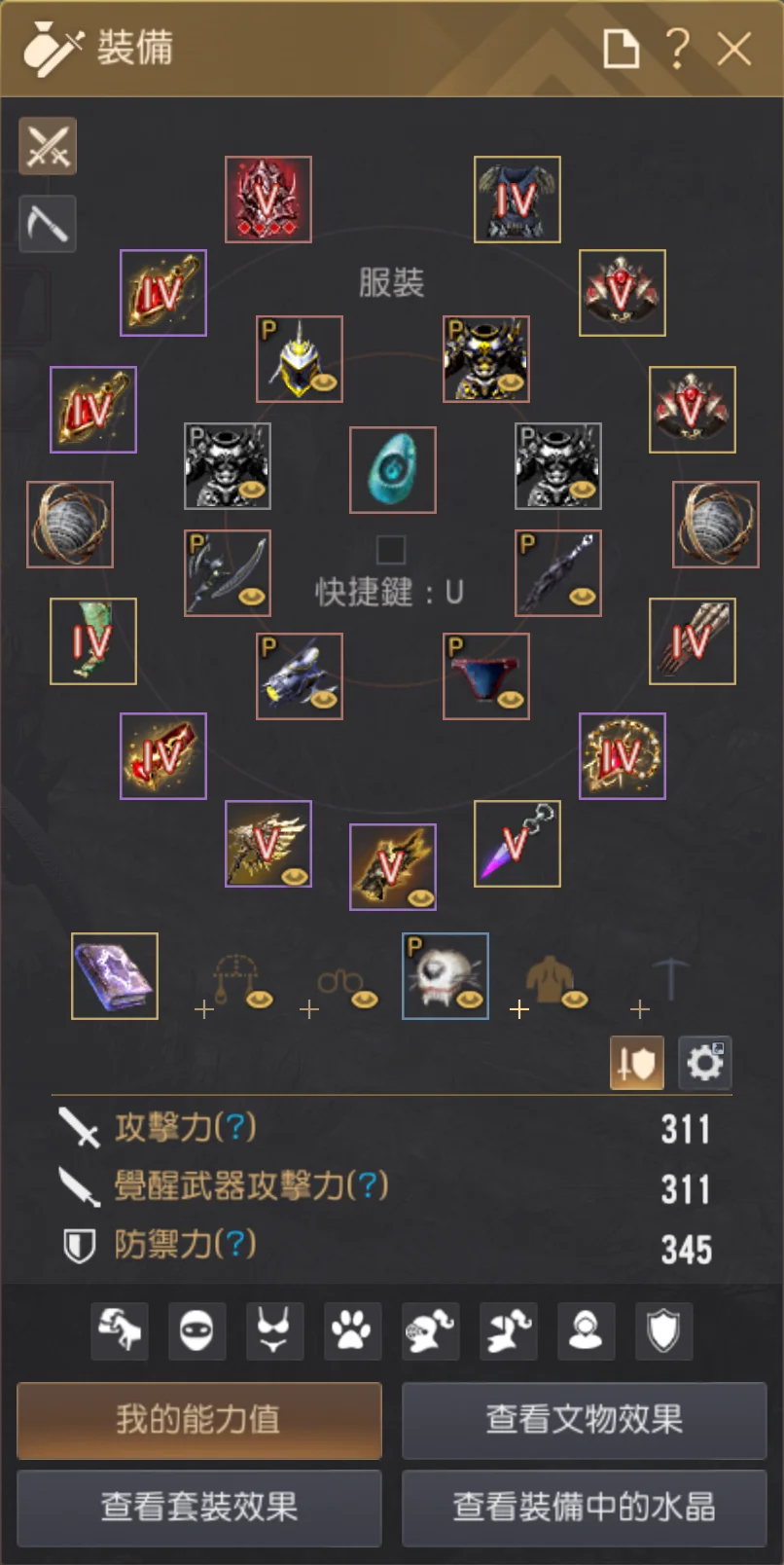This screenshot has width=784, height=1565.
Task: Click the purple dagger sub-weapon slot
Action: coord(517,844)
